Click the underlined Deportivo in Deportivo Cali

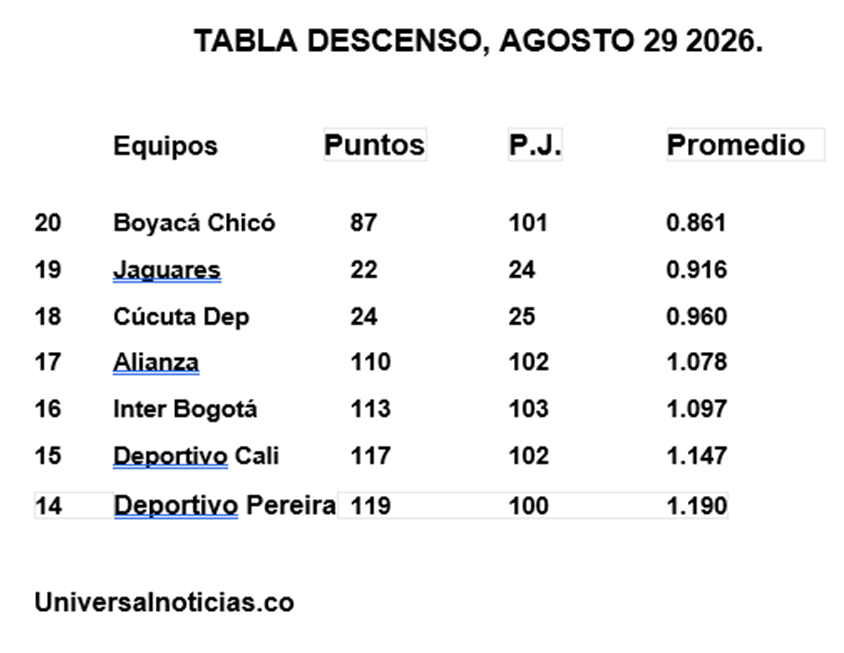pyautogui.click(x=171, y=456)
